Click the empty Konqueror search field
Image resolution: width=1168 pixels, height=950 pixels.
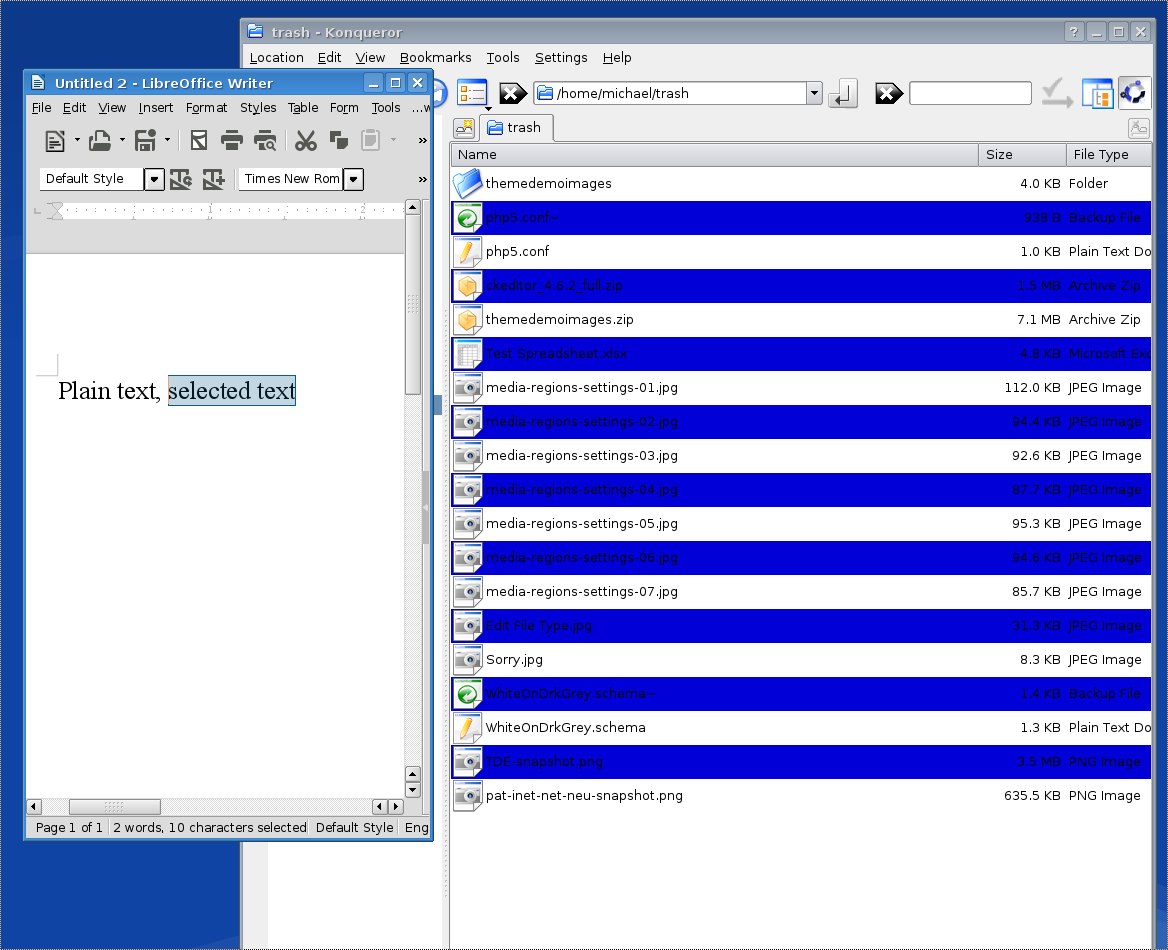point(970,94)
